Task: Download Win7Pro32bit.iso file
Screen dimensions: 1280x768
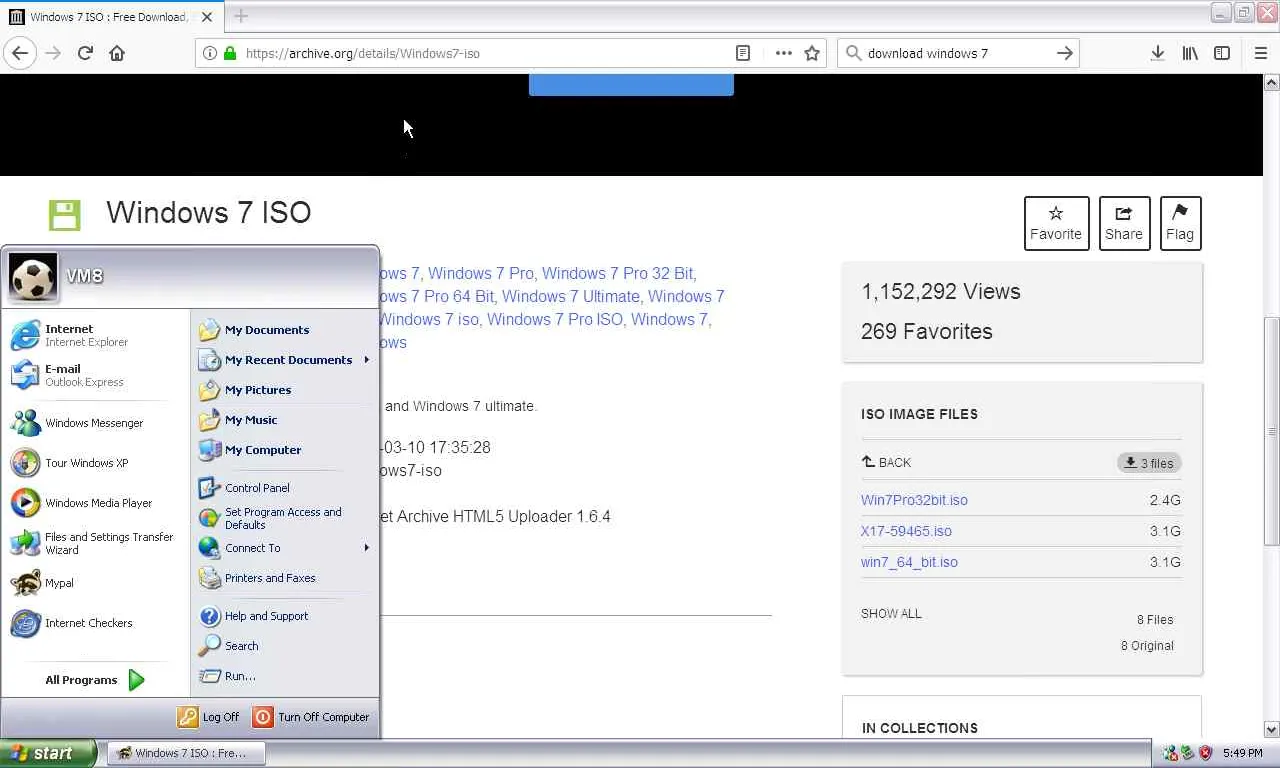Action: pos(914,500)
